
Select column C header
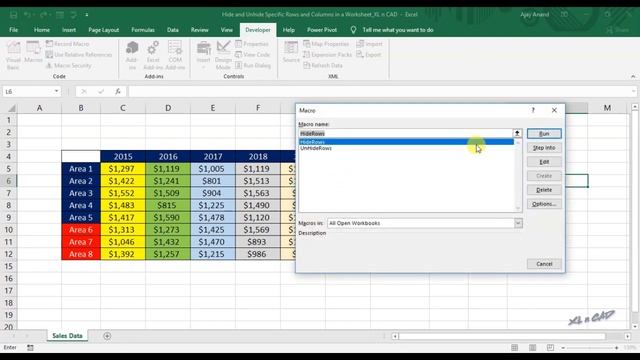tap(123, 108)
